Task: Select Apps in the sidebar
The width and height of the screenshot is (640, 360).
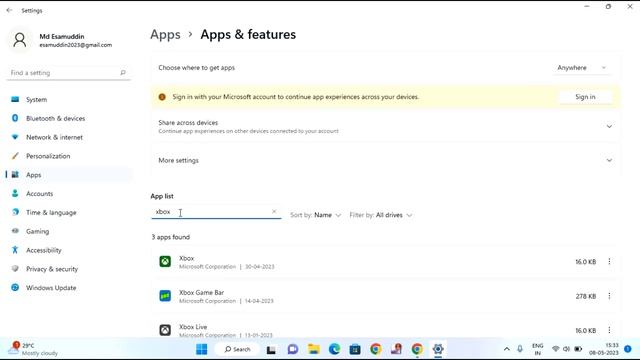Action: (69, 175)
